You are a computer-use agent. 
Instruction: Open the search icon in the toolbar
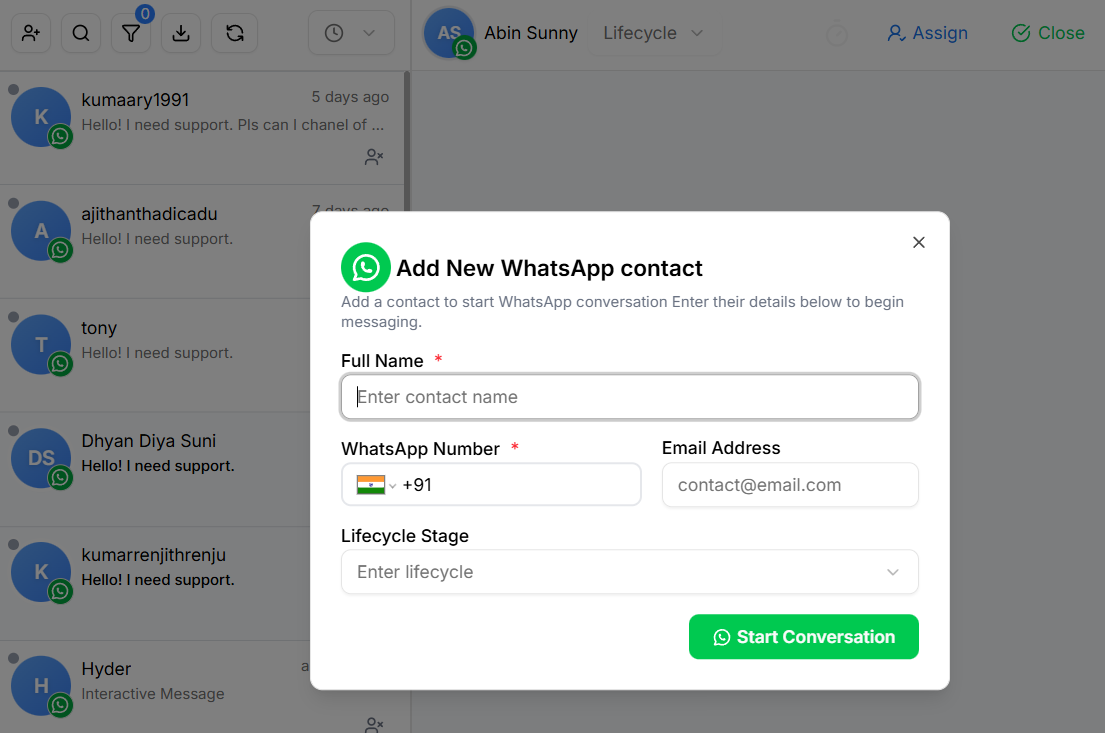pyautogui.click(x=80, y=33)
